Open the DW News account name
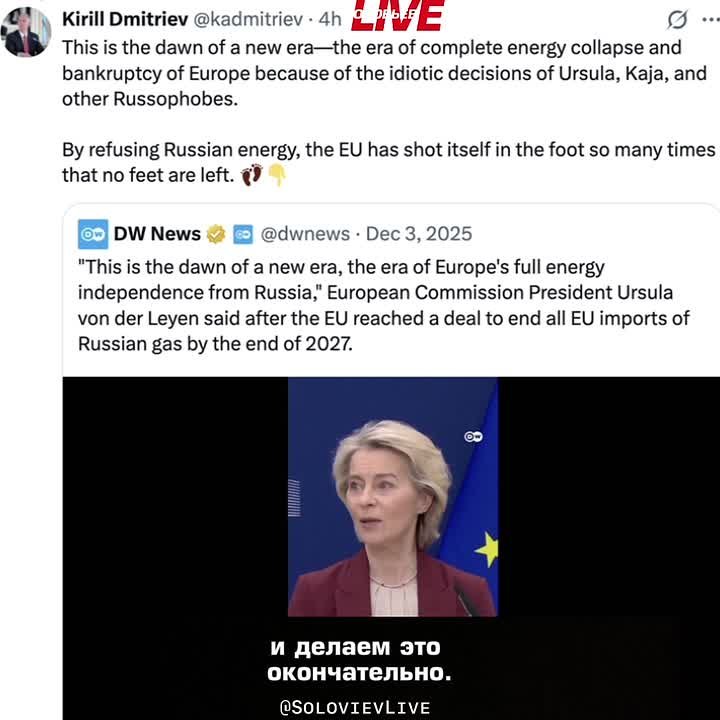 click(x=157, y=234)
